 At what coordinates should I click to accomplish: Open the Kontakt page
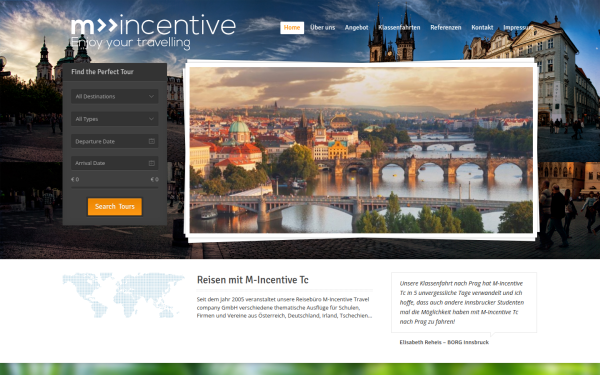(482, 28)
